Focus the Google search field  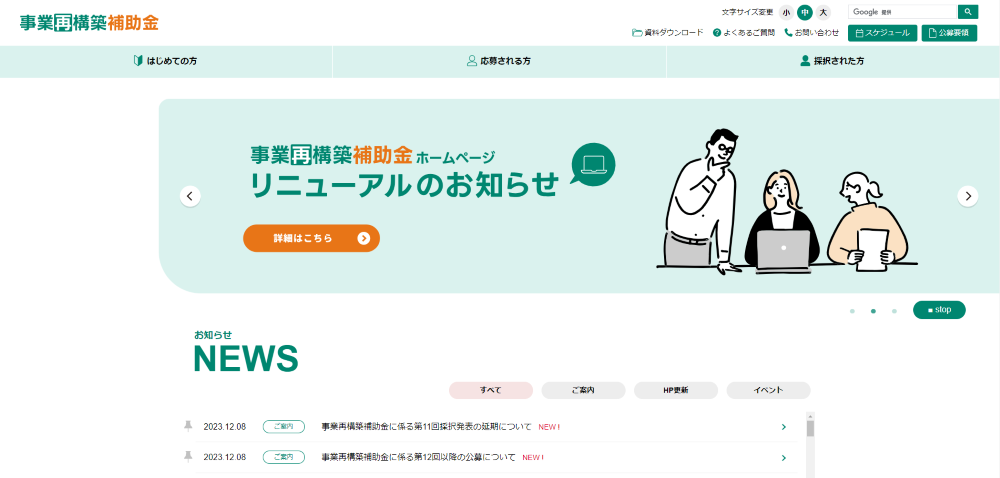point(902,11)
